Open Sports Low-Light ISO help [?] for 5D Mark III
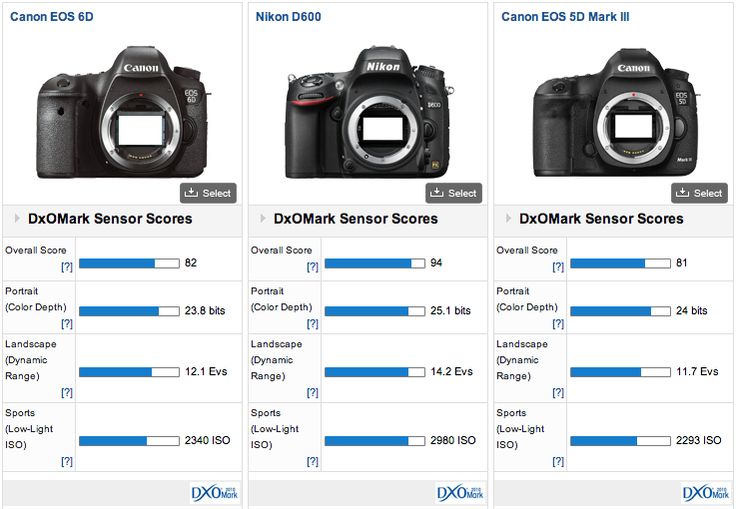736x509 pixels. click(558, 461)
